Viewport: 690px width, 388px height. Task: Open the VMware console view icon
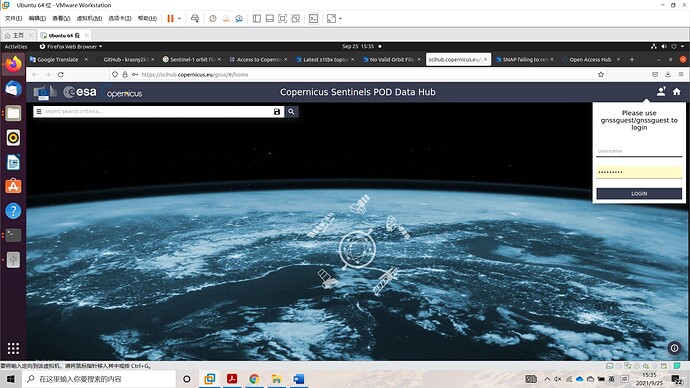(313, 18)
